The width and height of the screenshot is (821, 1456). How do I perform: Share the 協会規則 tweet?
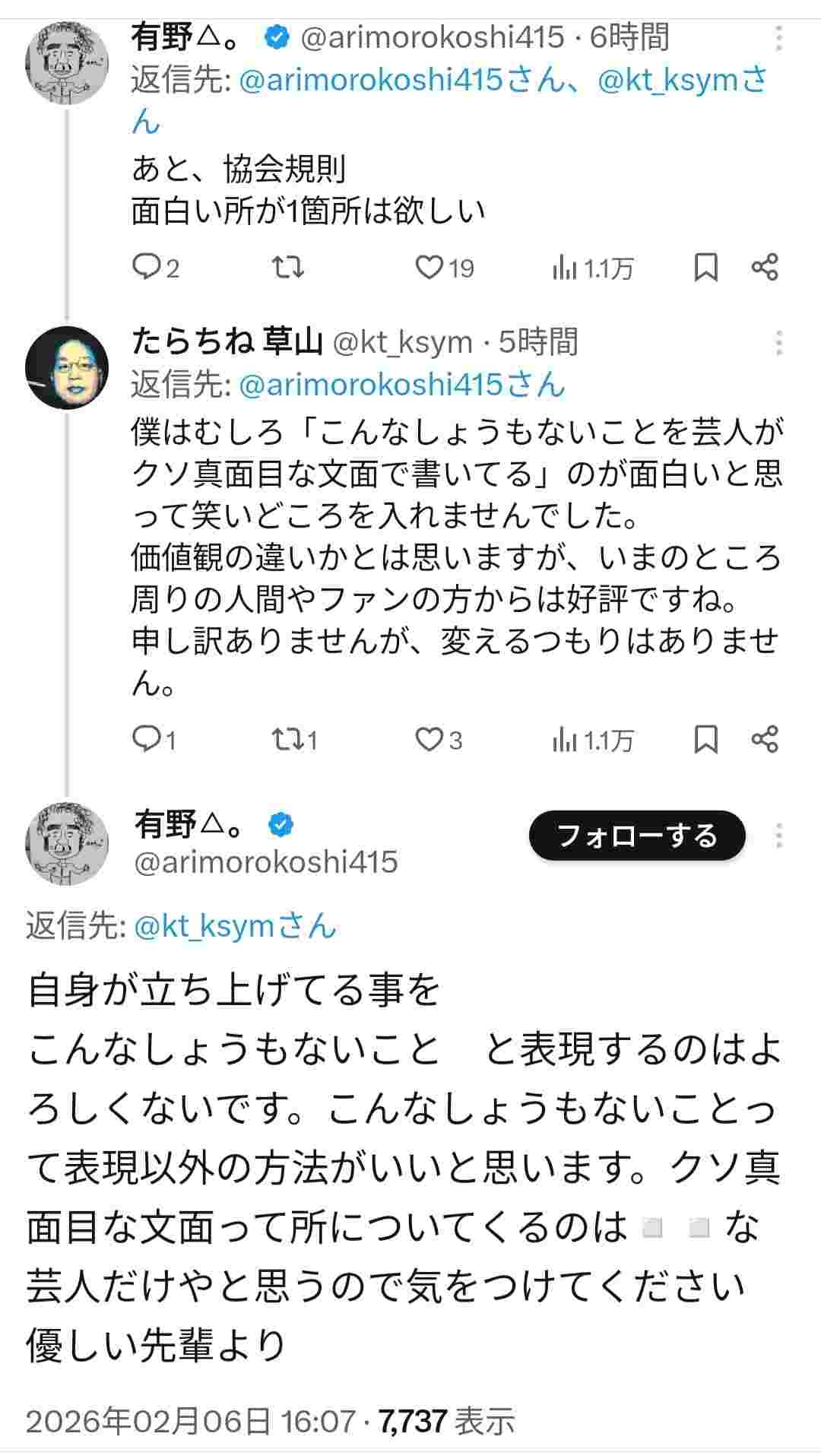click(x=764, y=268)
